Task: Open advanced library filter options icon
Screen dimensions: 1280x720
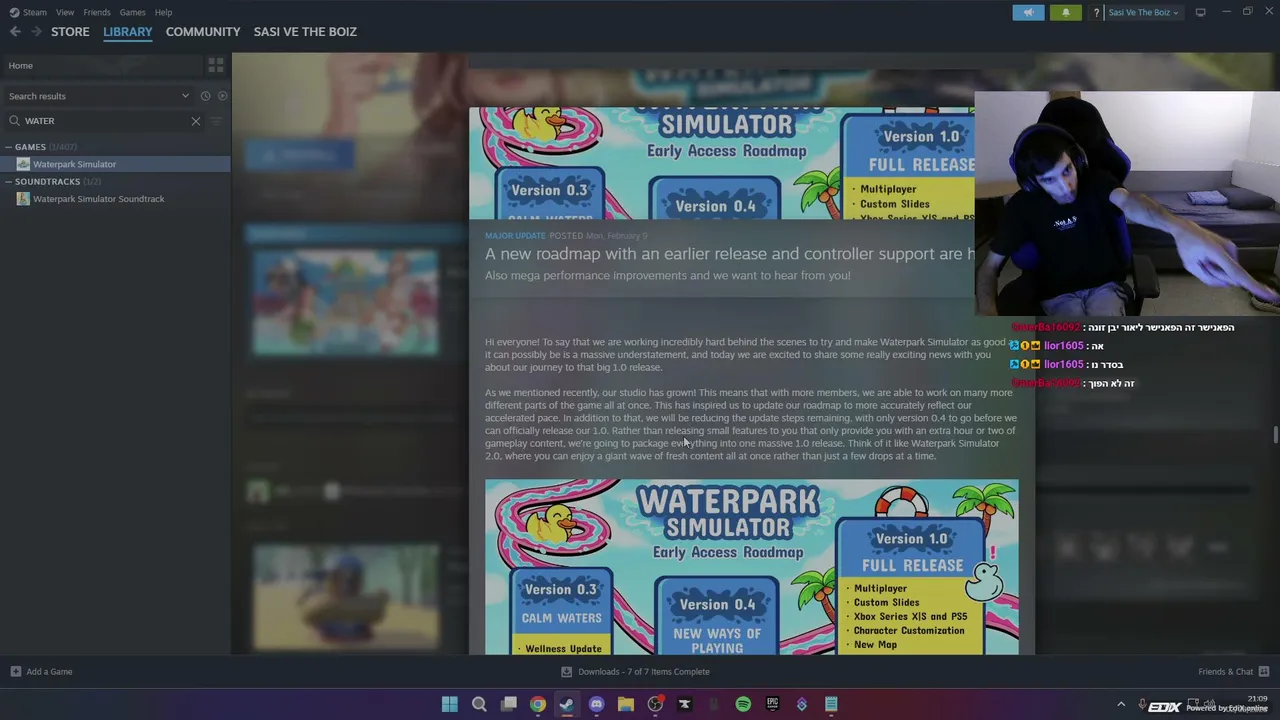Action: tap(216, 121)
